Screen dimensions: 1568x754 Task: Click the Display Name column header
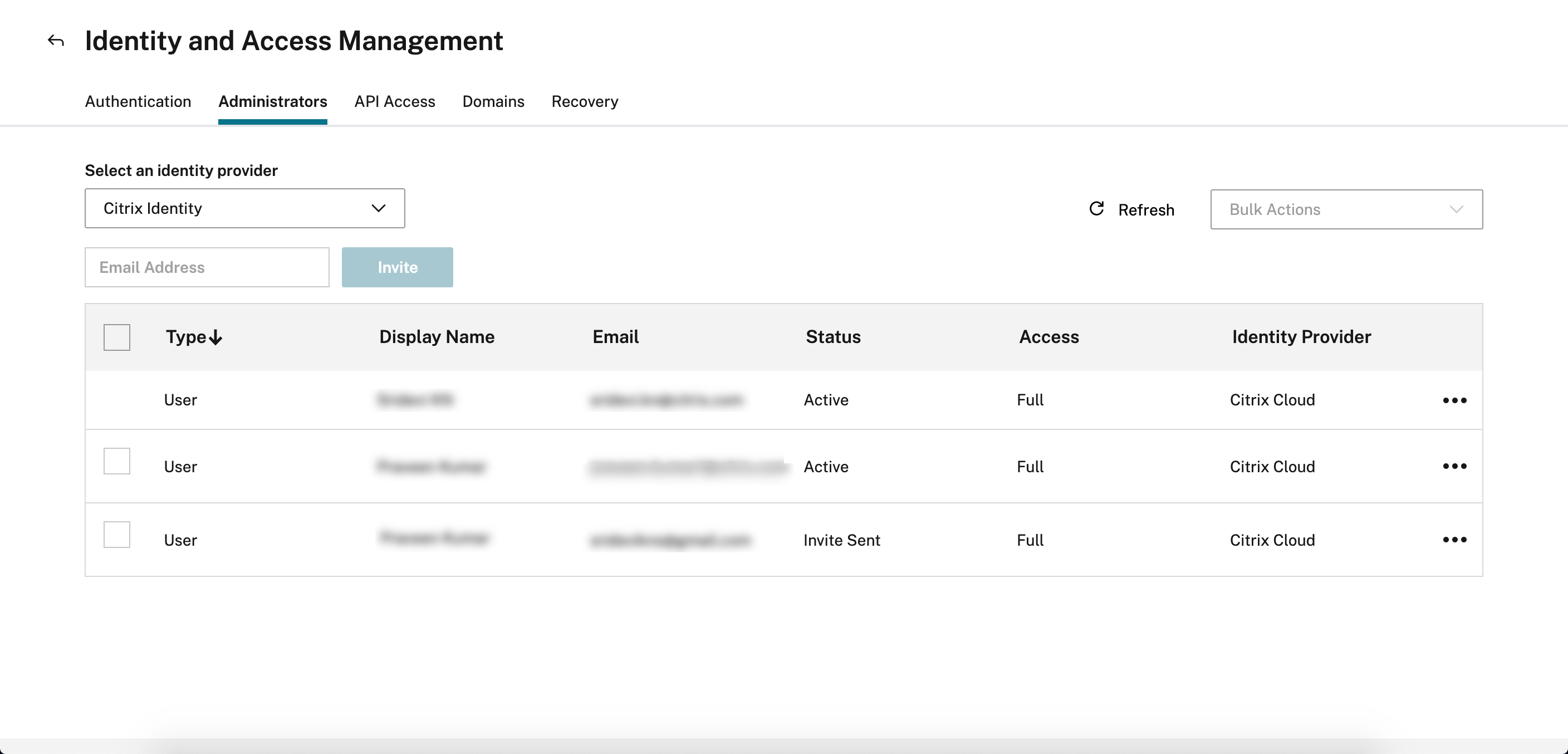click(437, 336)
